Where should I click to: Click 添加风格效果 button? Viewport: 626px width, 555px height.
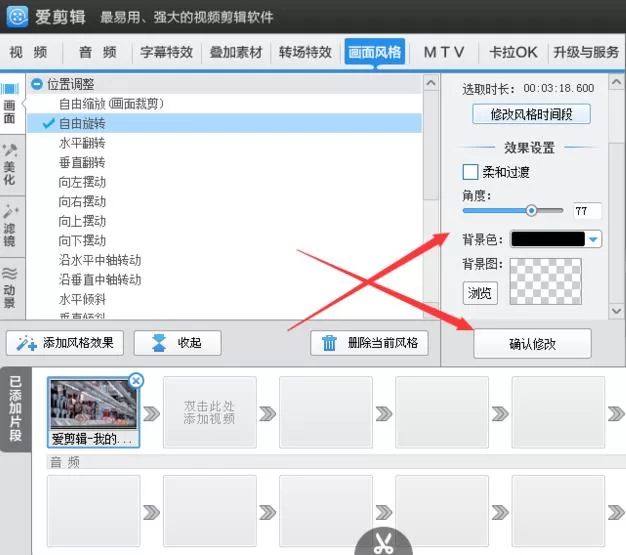click(65, 343)
